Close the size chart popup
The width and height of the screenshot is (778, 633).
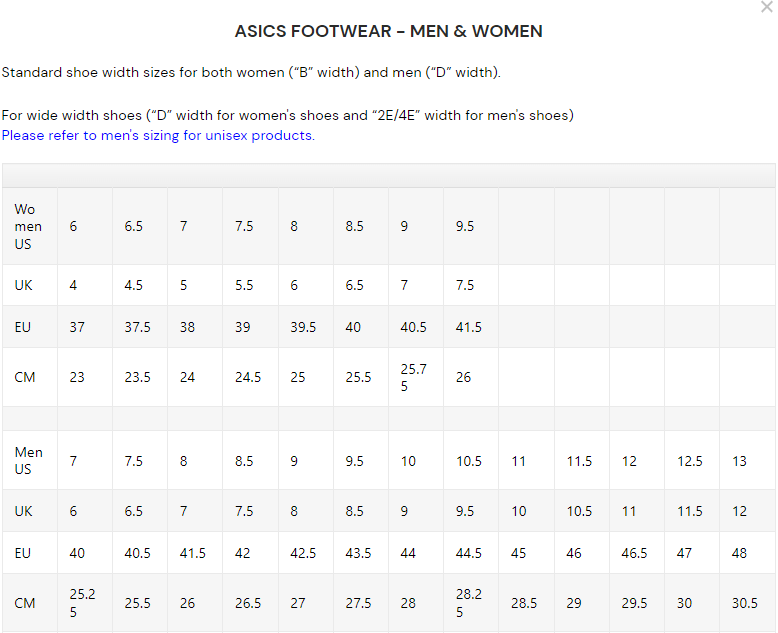(x=766, y=8)
